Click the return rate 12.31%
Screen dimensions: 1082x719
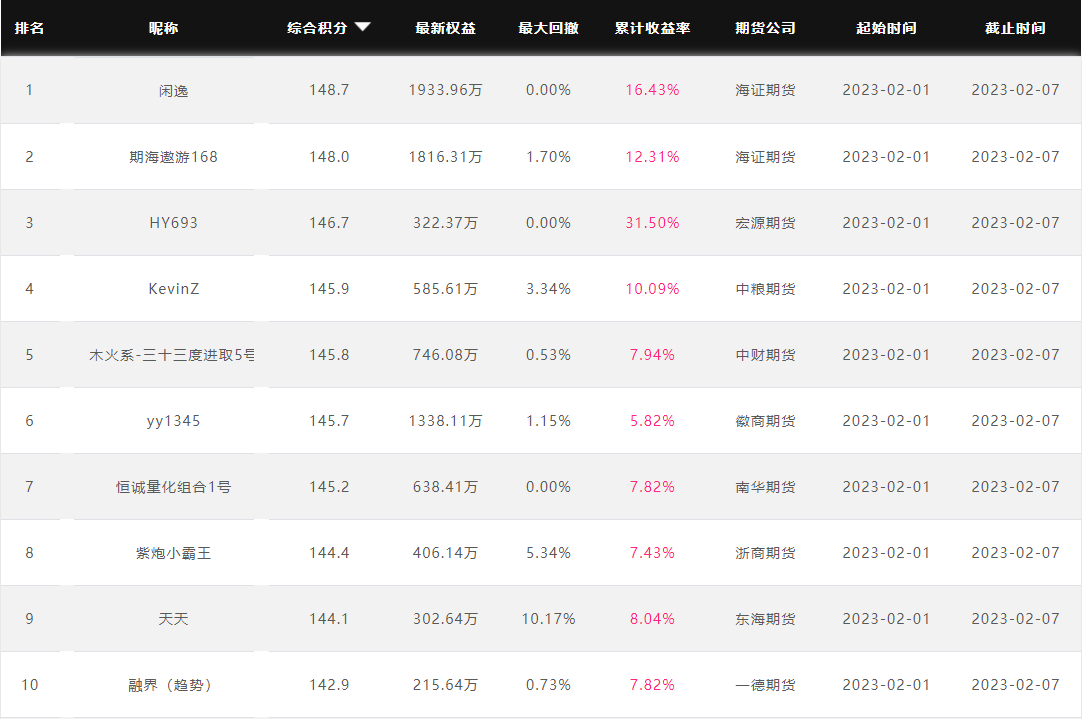pos(653,157)
